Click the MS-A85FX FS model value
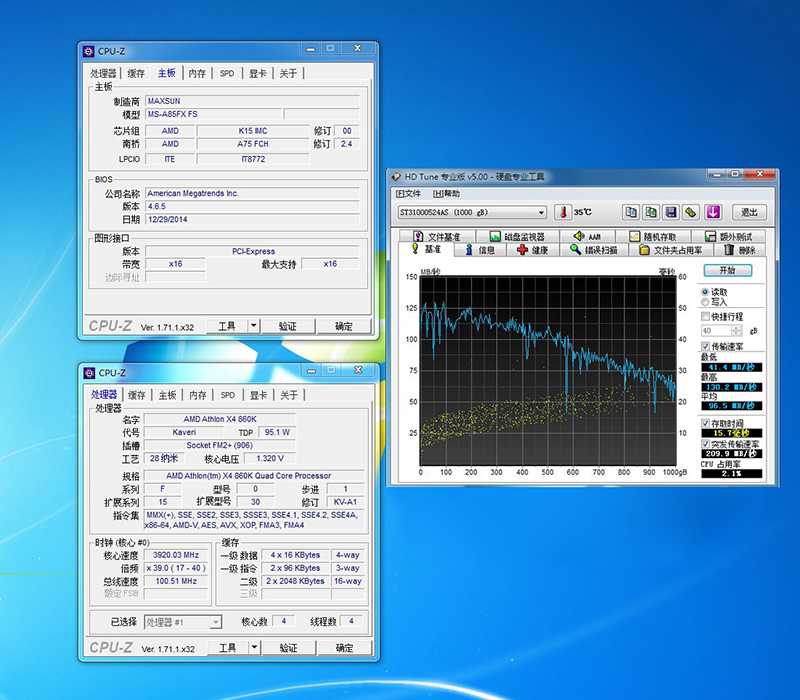This screenshot has width=800, height=700. point(213,114)
